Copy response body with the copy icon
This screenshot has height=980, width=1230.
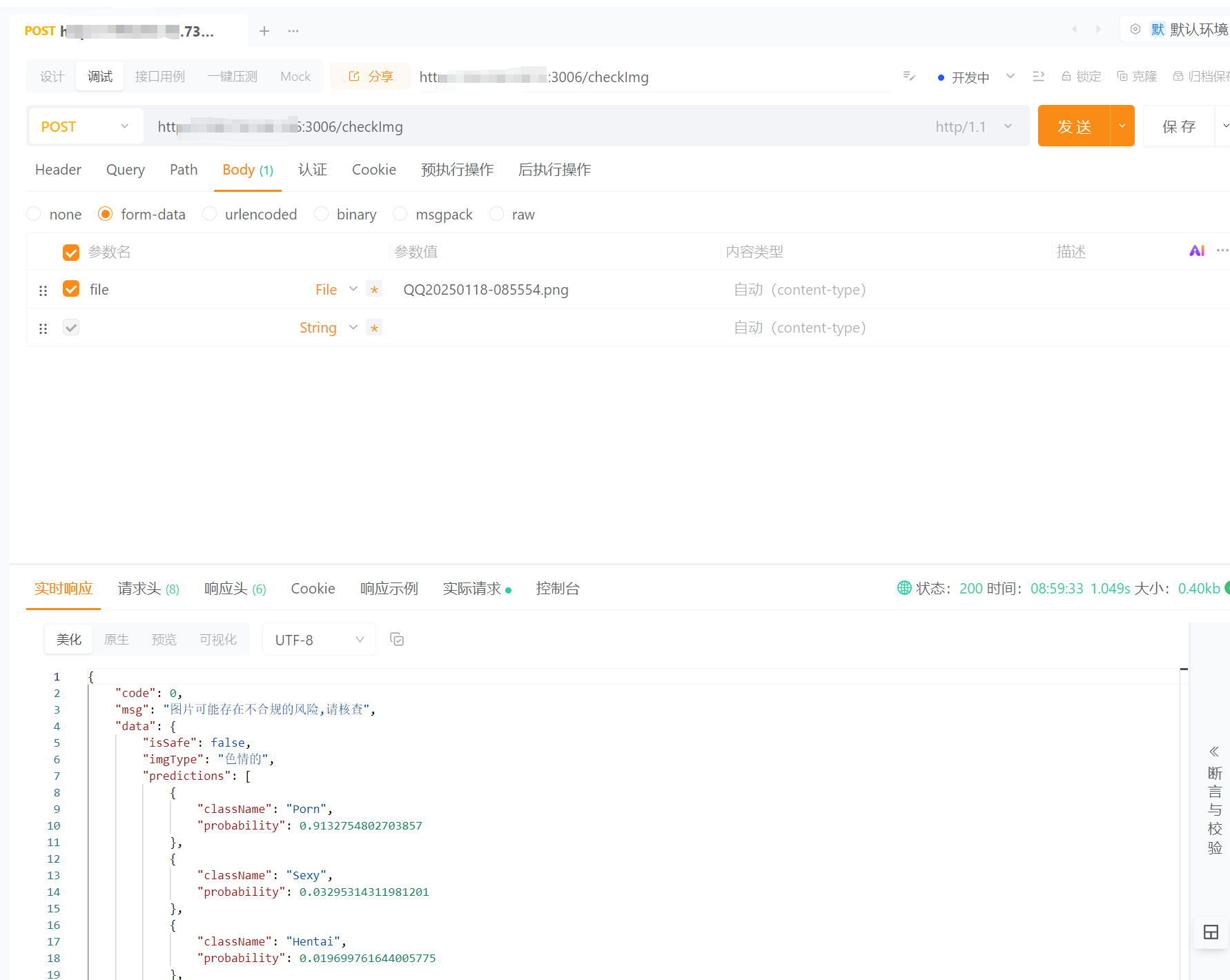coord(397,640)
